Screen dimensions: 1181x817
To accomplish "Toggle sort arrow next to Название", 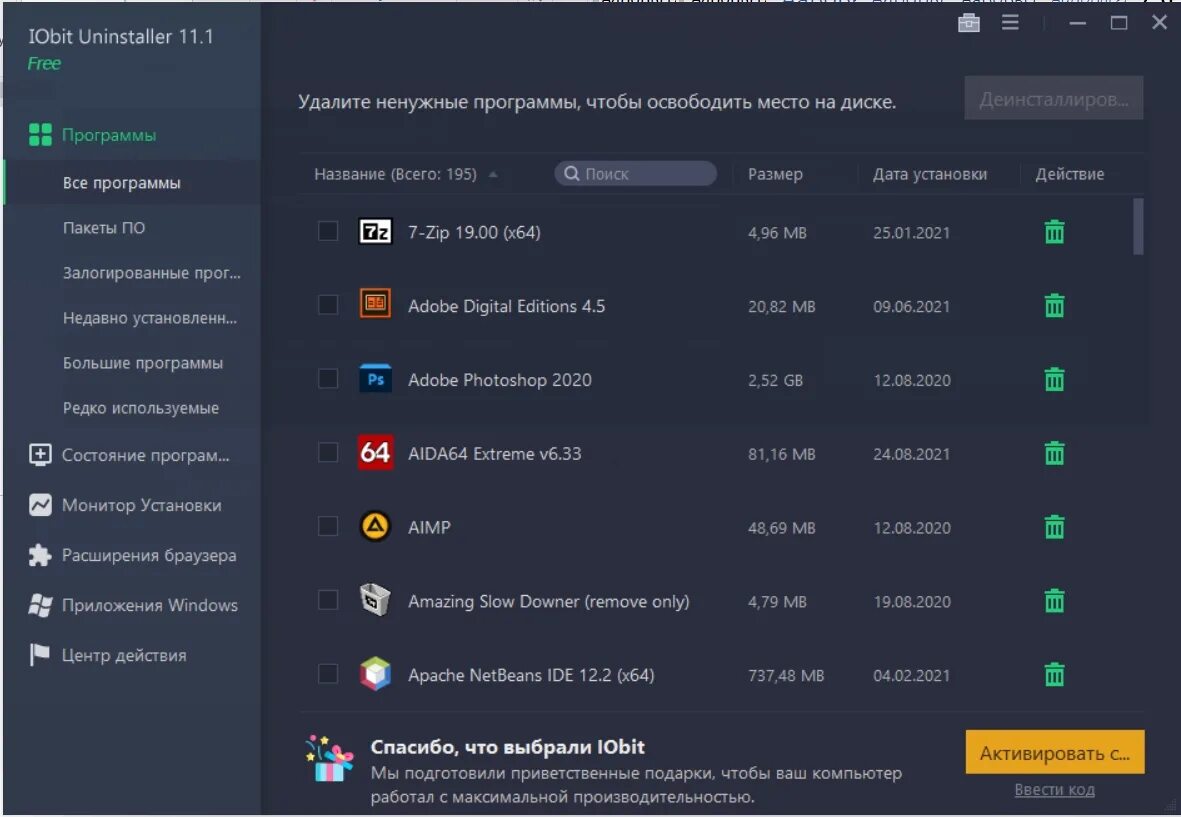I will (493, 175).
